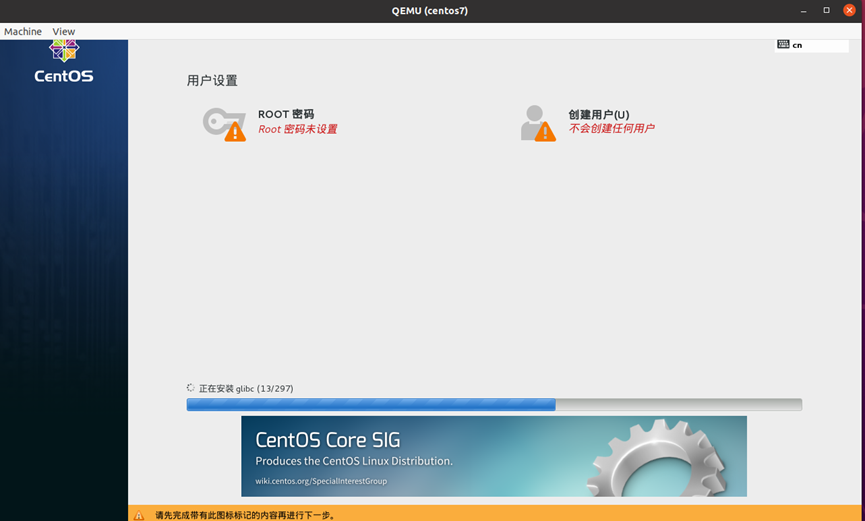Image resolution: width=865 pixels, height=521 pixels.
Task: Click the CentOS logo in sidebar
Action: 64,62
